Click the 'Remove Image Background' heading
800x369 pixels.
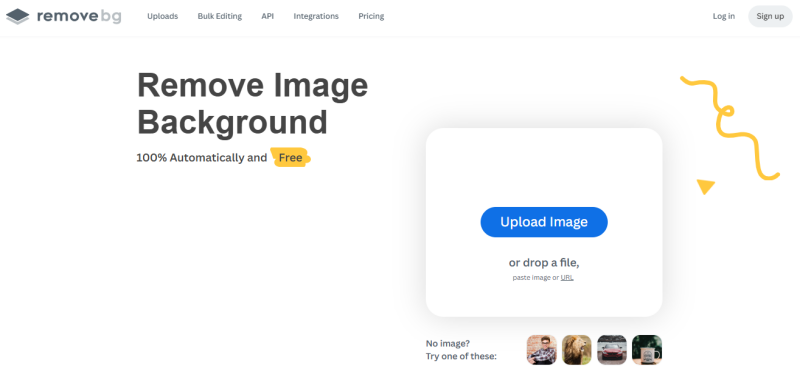point(253,104)
